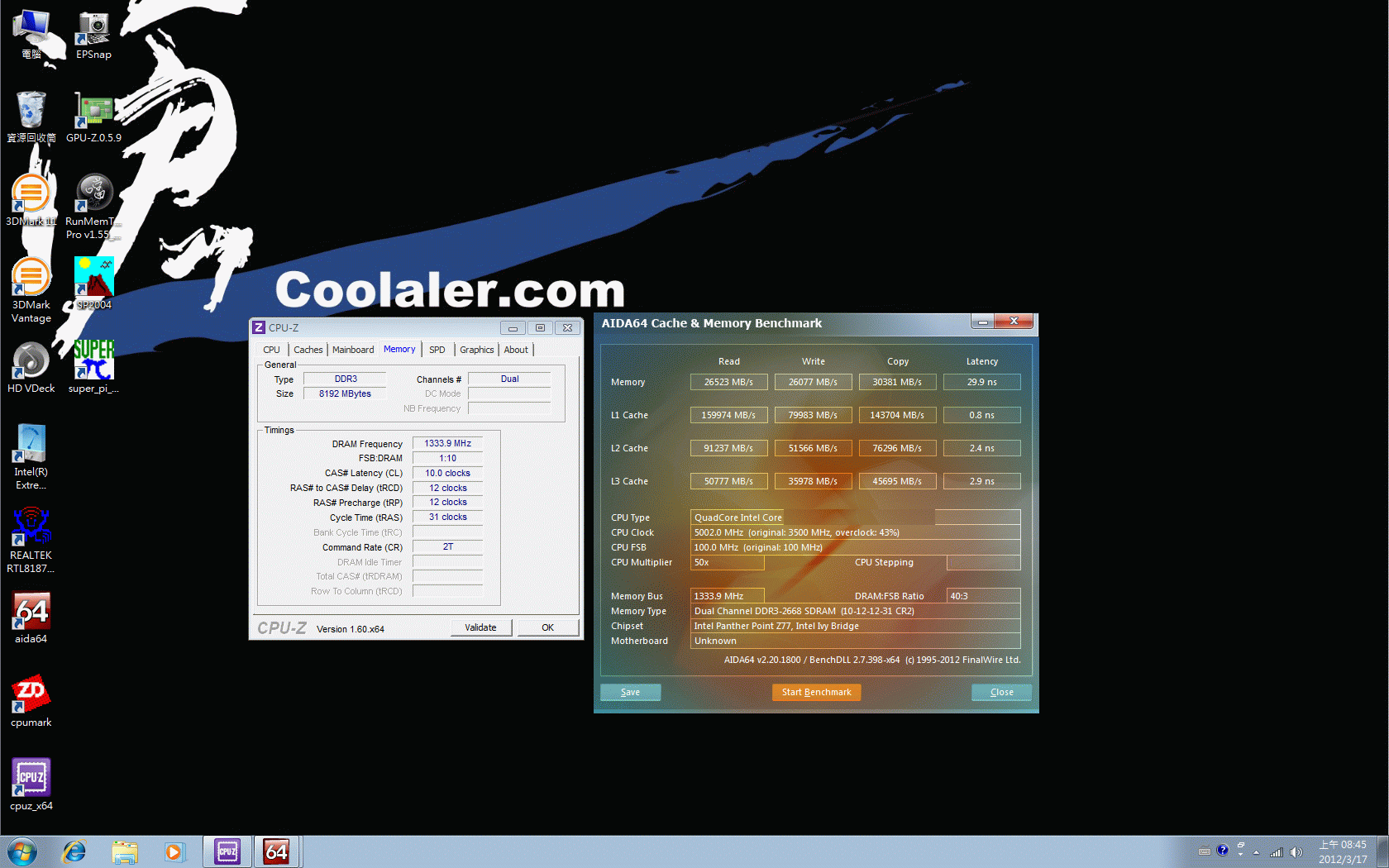
Task: Switch to the SPD tab in CPU-Z
Action: coord(437,350)
